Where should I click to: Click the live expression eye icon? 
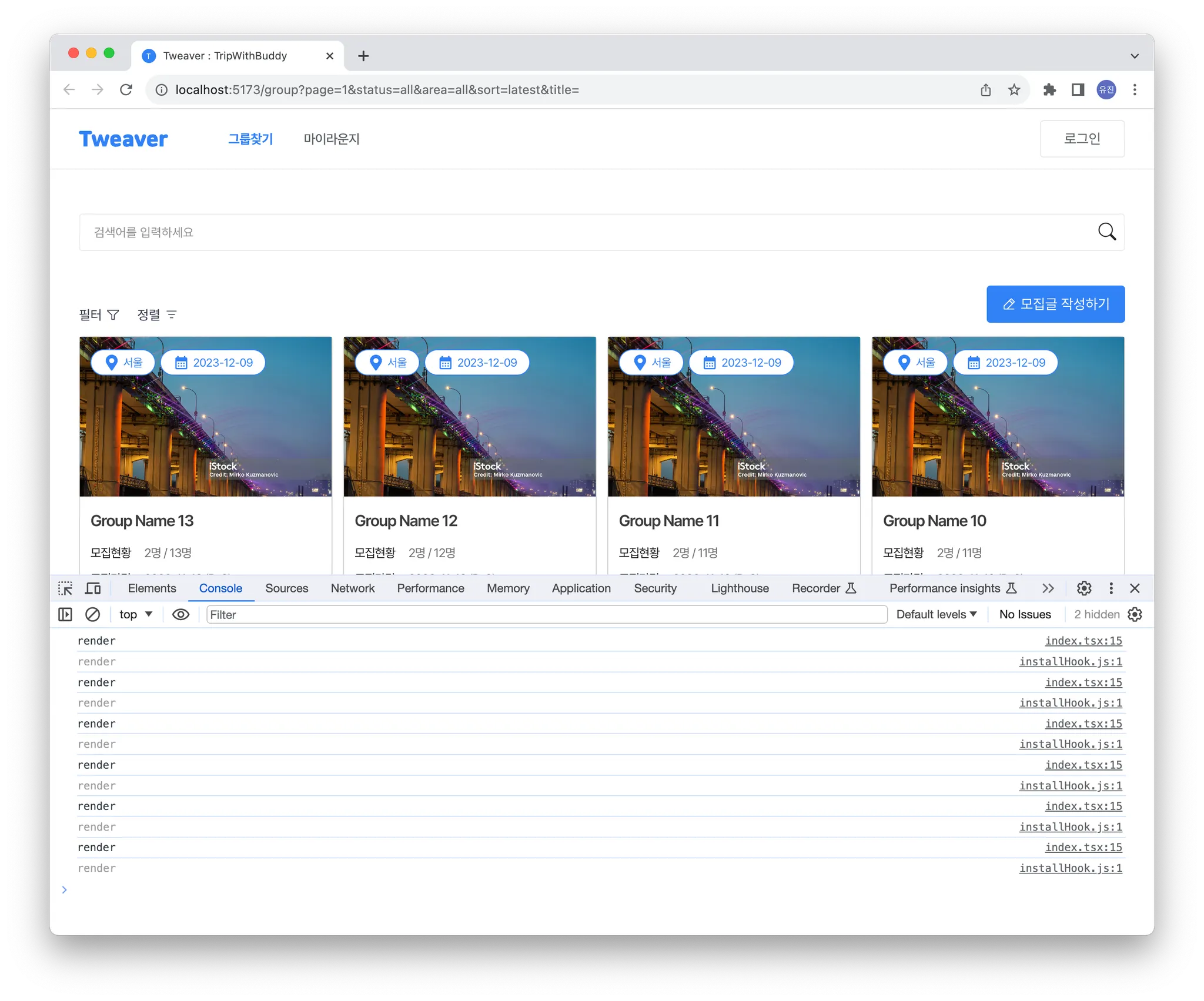[180, 614]
